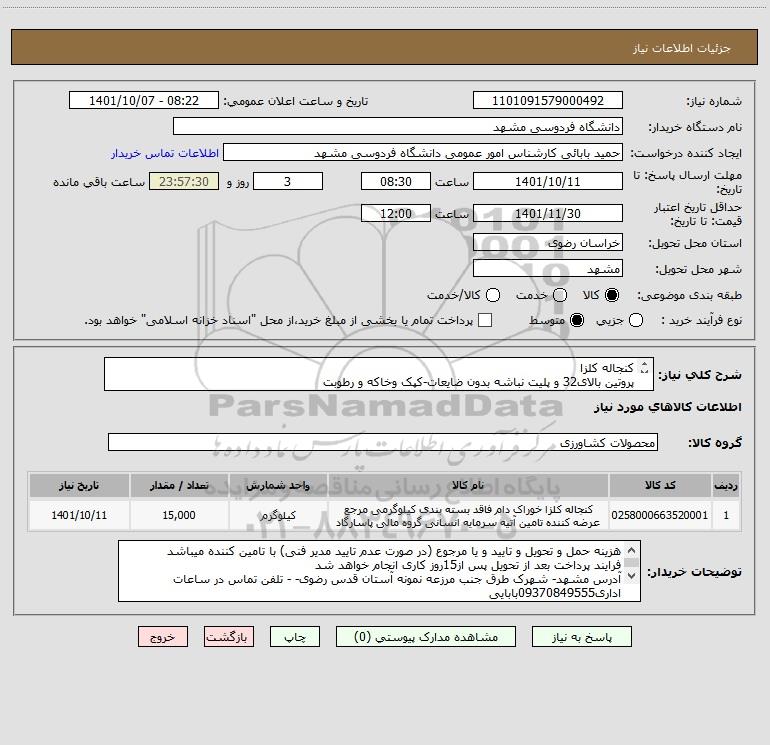Click the تاریخ نیاز column header
This screenshot has width=770, height=745.
tap(79, 485)
